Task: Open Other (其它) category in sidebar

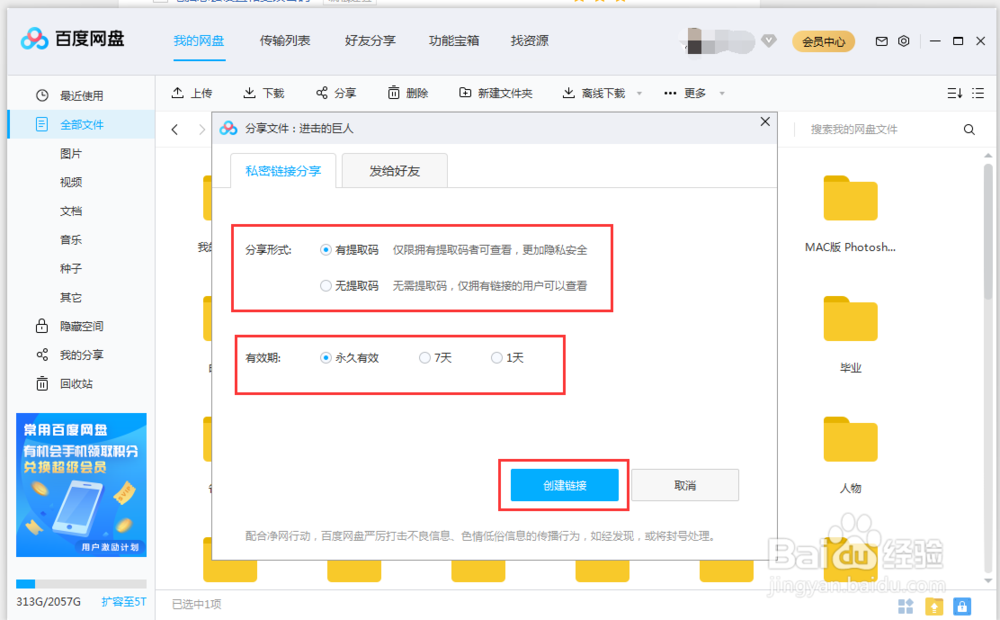Action: point(71,297)
